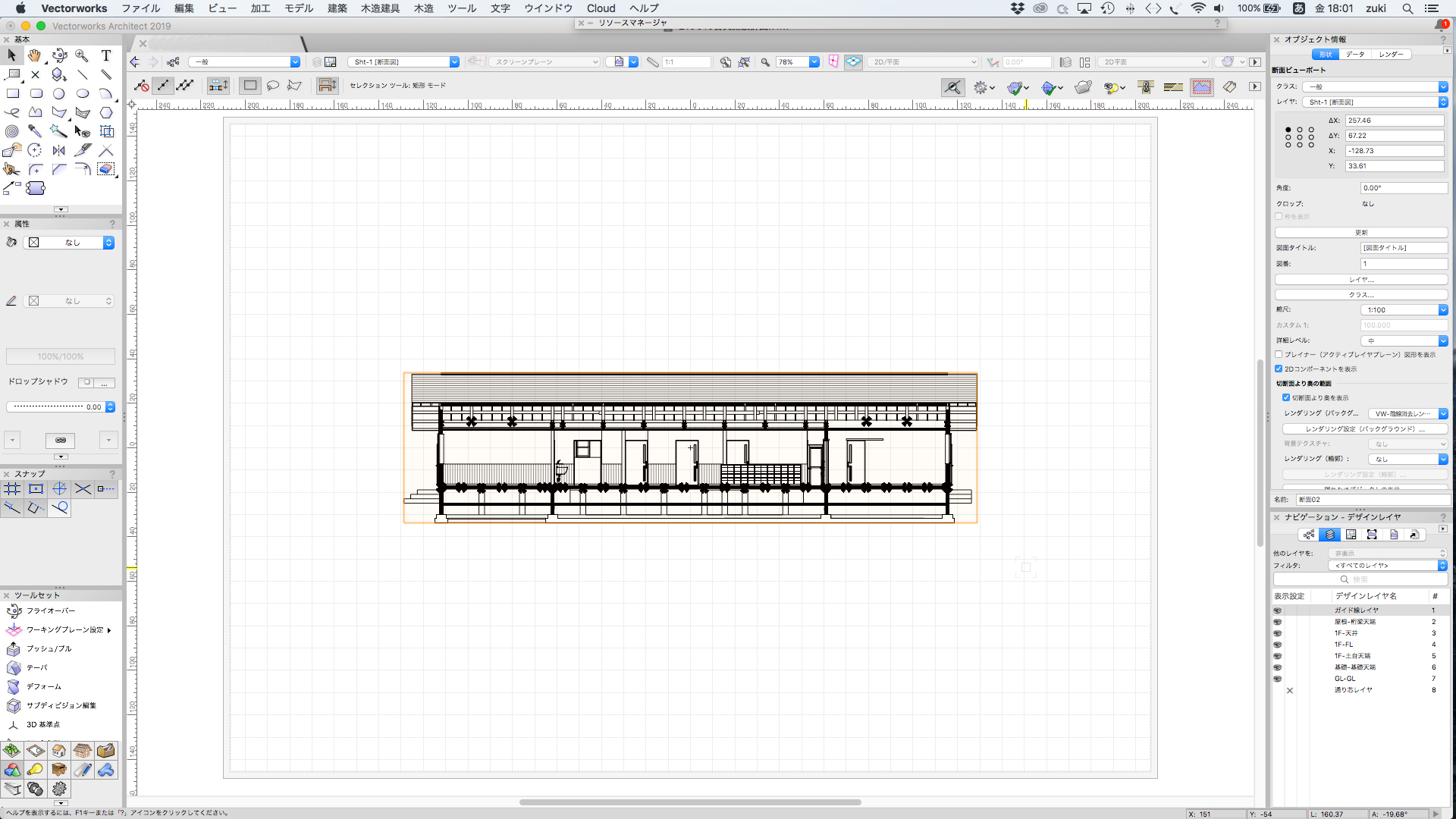The height and width of the screenshot is (819, 1456).
Task: Click the クラス... button
Action: [1361, 295]
